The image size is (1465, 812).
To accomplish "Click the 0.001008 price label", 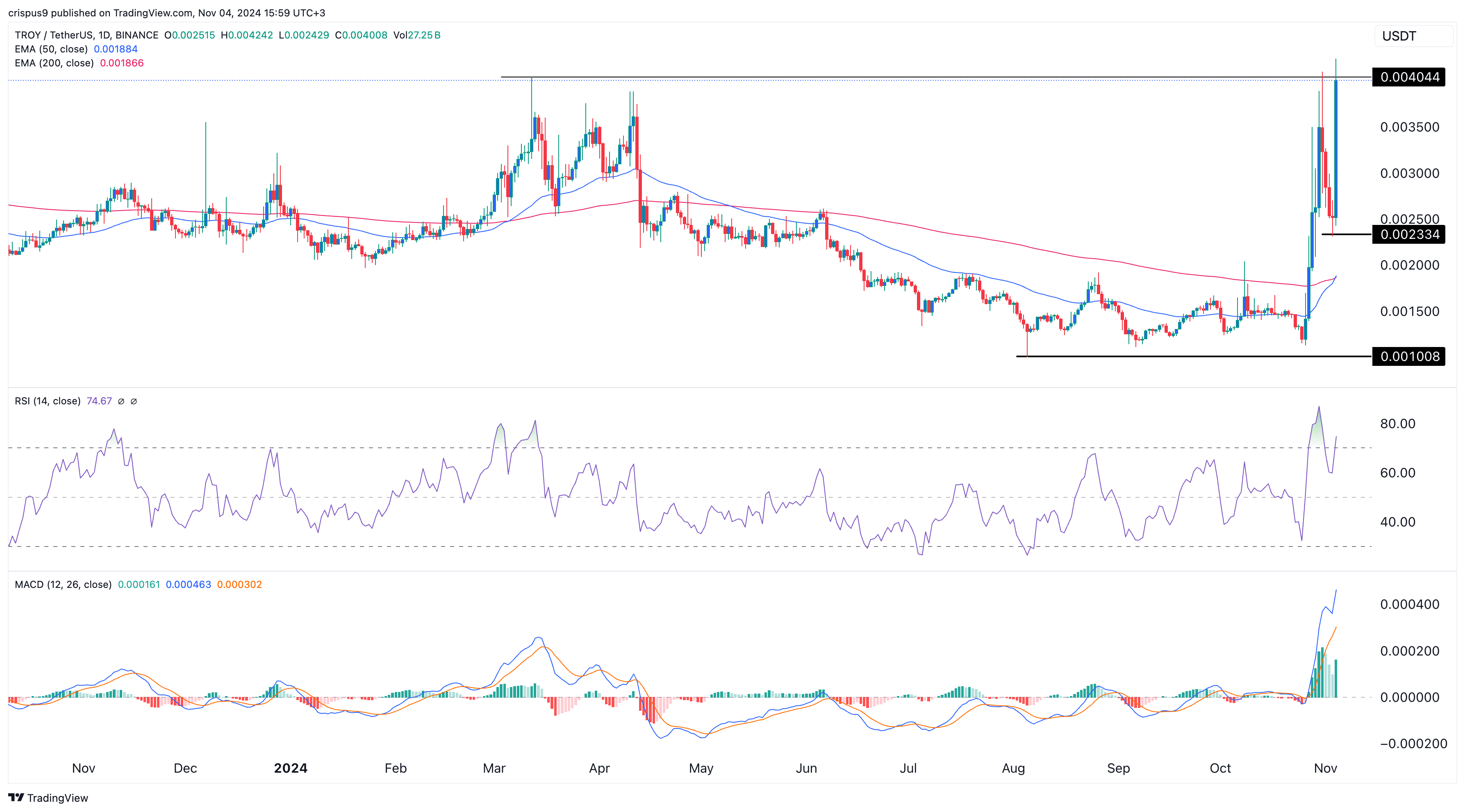I will pos(1409,356).
